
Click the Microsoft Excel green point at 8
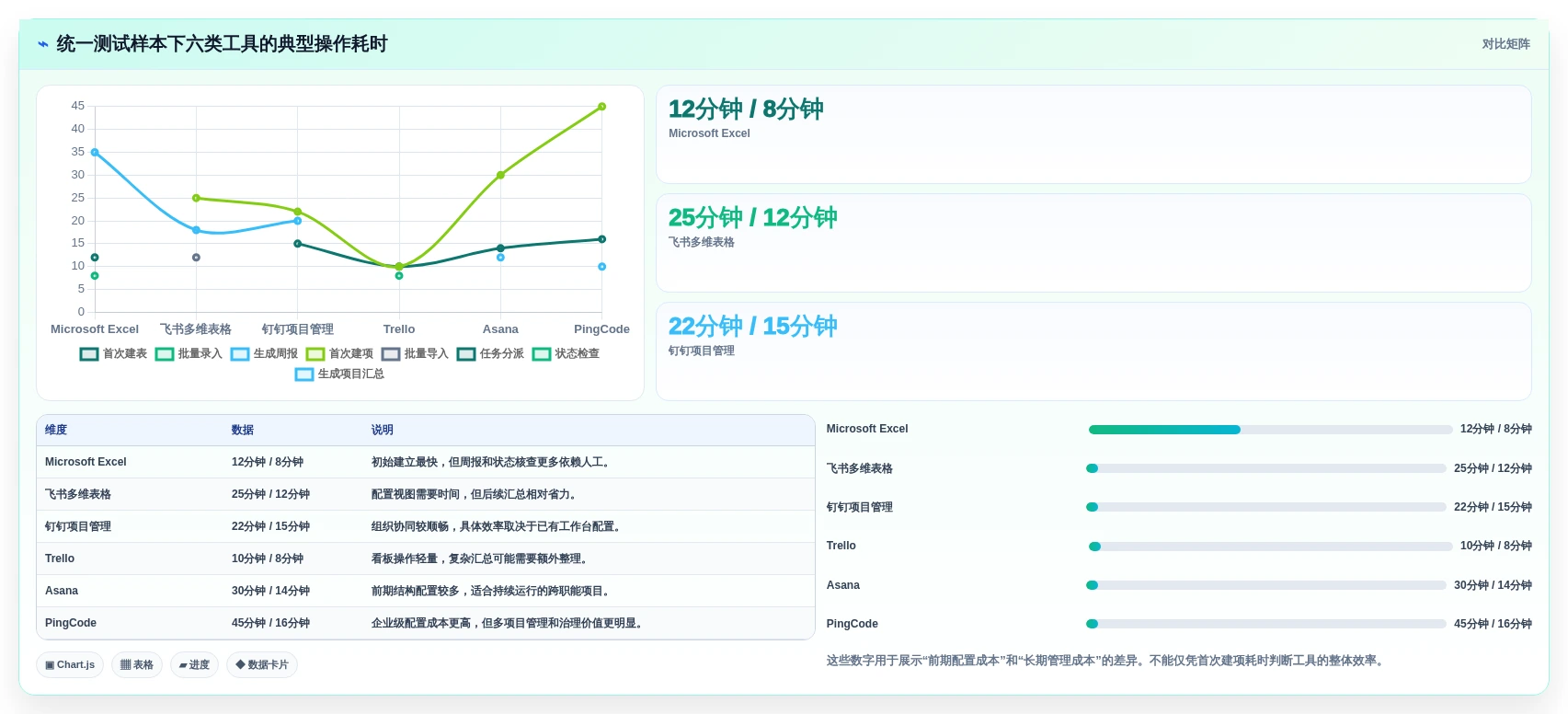click(x=95, y=276)
